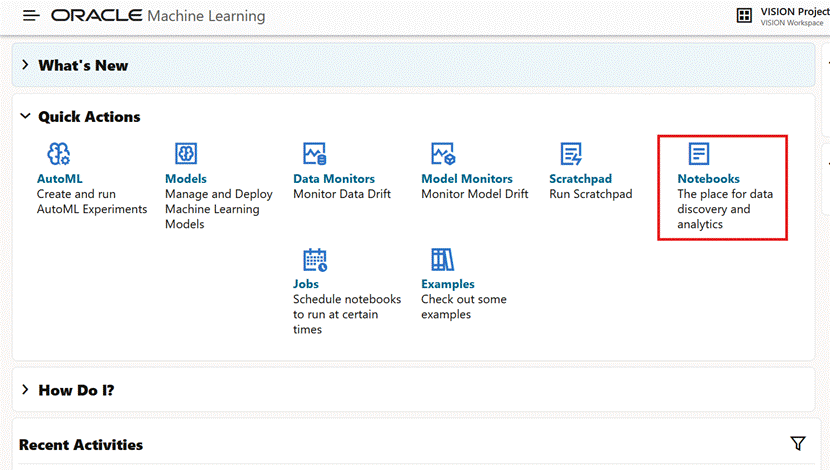Expand the What's New section

(x=25, y=65)
